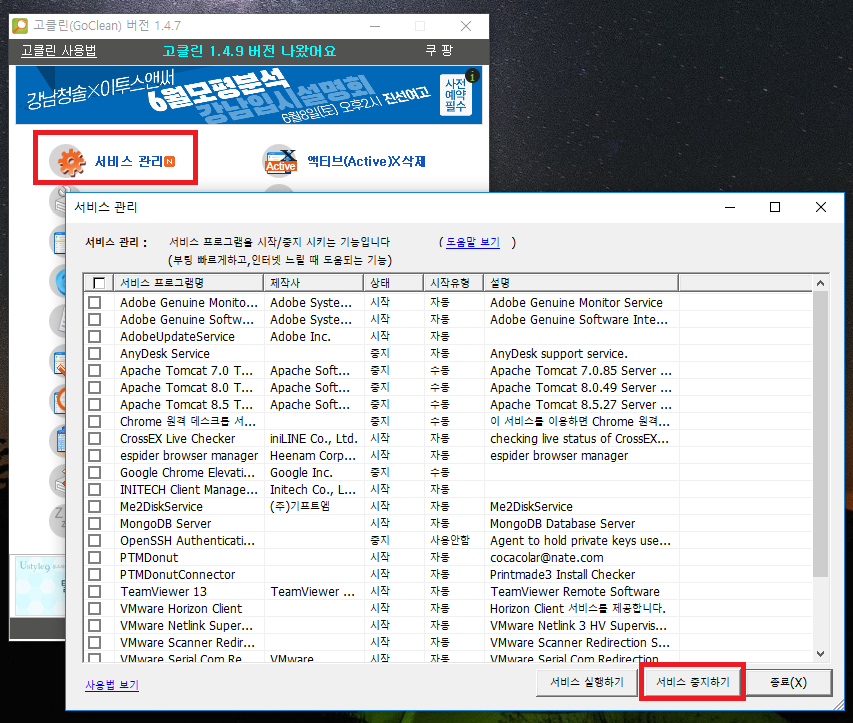
Task: Open the 강남청솔 advertisement banner
Action: (x=249, y=95)
